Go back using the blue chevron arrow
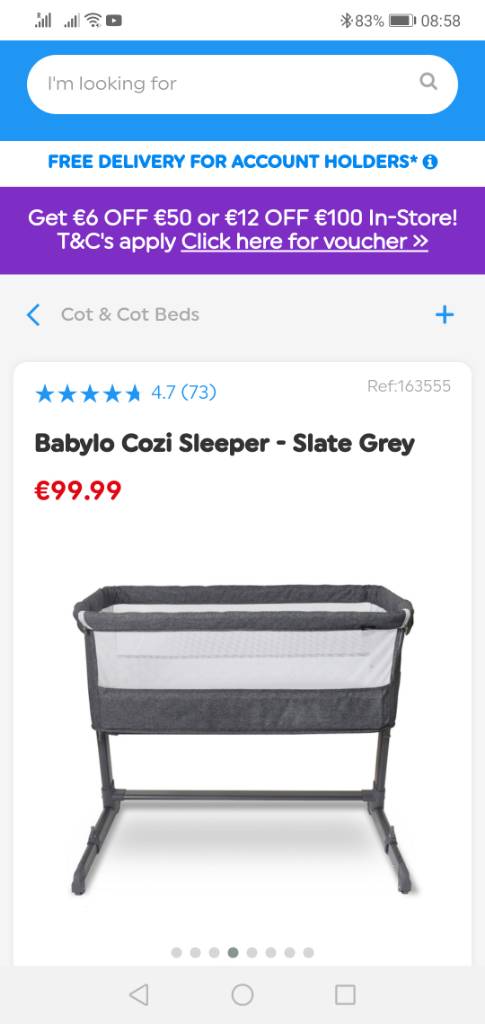 tap(33, 315)
